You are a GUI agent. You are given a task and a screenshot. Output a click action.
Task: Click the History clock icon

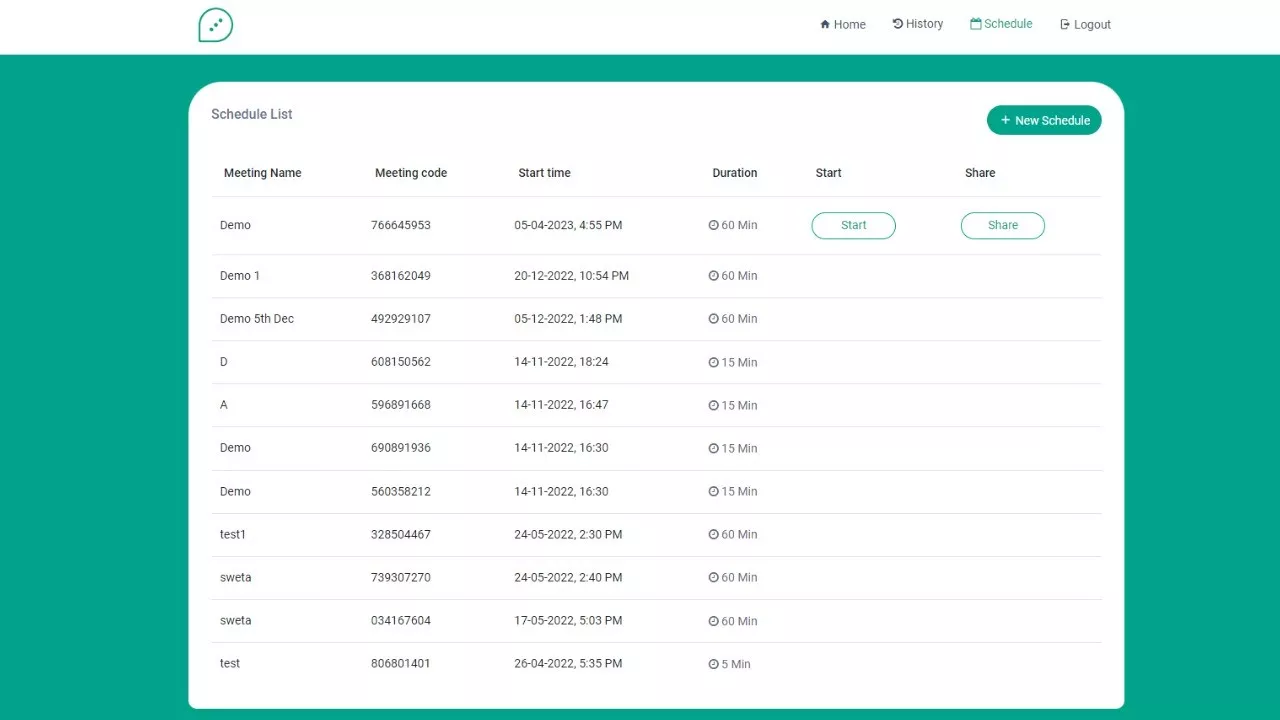[x=897, y=24]
